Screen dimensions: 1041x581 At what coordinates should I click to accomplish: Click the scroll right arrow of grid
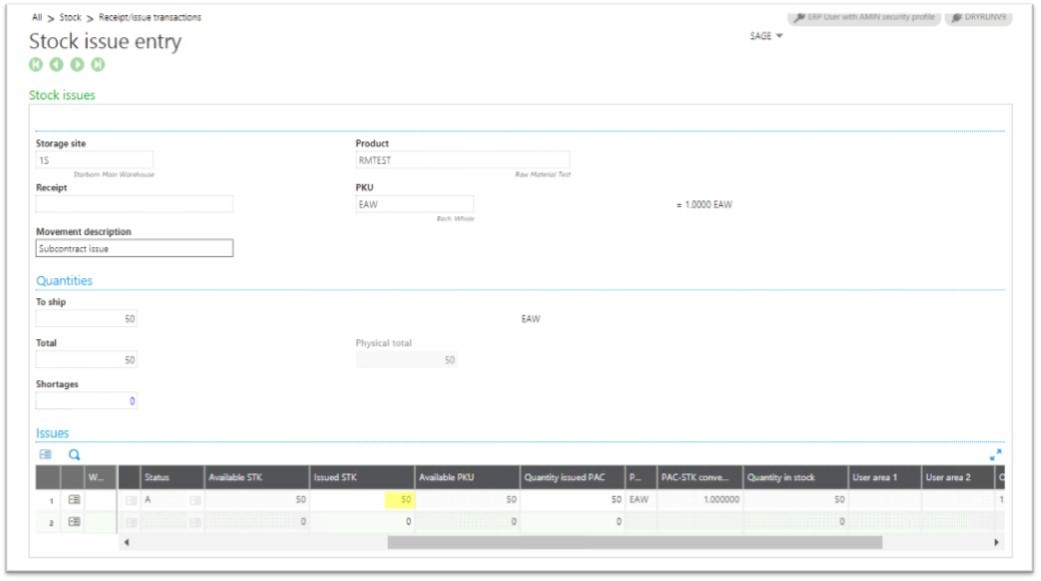coord(996,542)
